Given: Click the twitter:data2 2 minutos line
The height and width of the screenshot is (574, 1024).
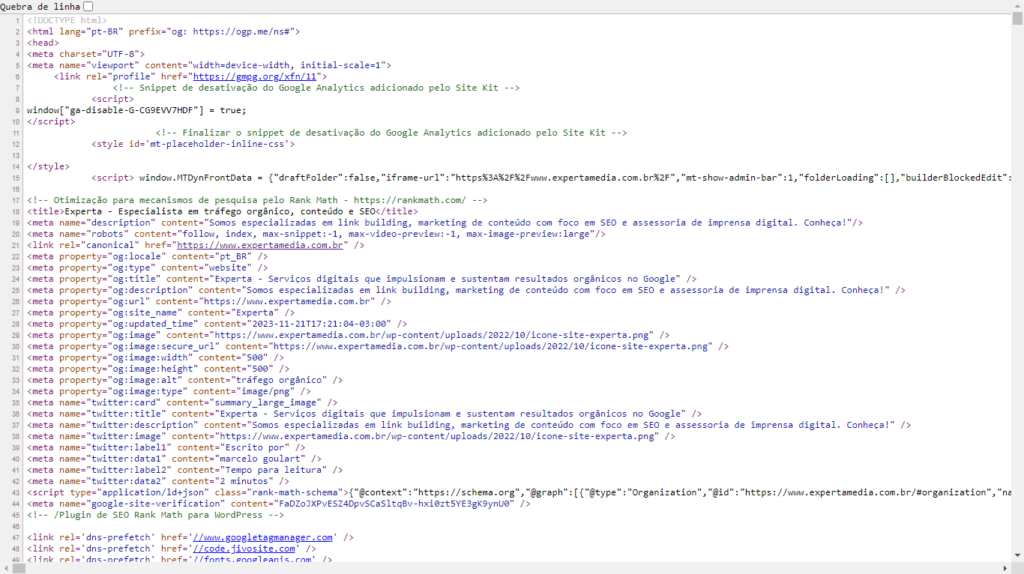Looking at the screenshot, I should 158,481.
